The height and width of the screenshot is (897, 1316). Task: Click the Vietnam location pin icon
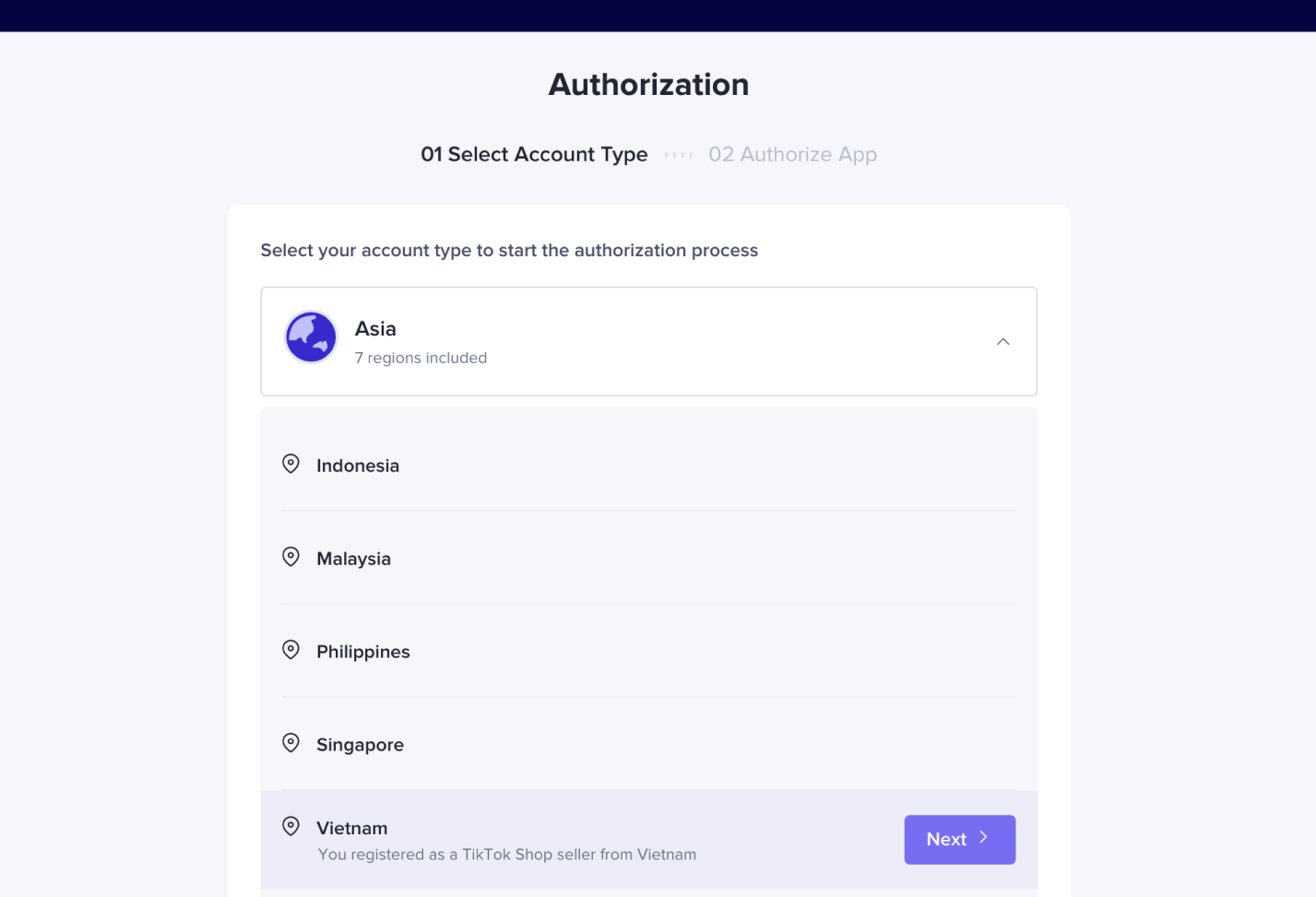pos(290,826)
